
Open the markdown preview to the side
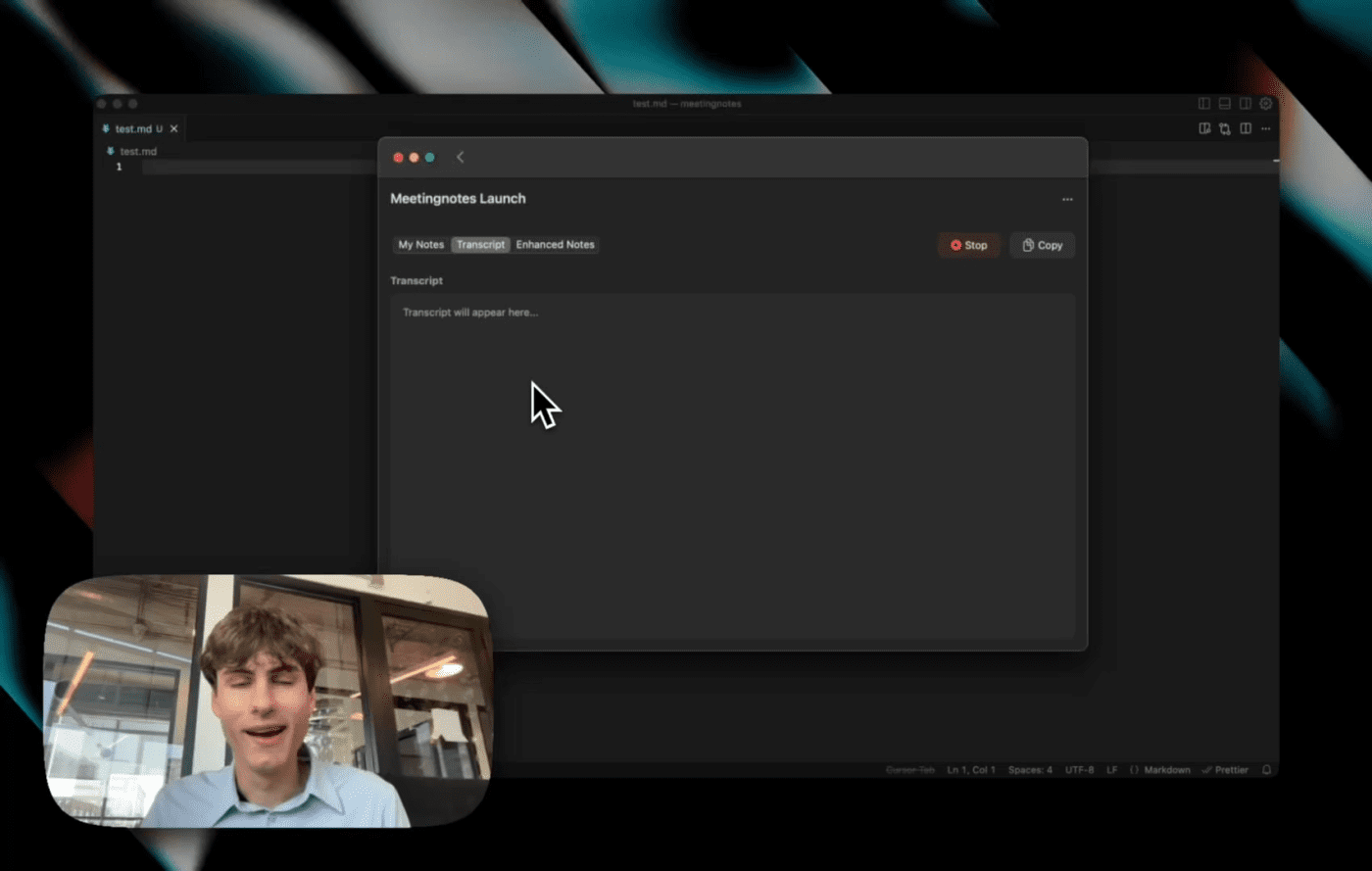tap(1204, 128)
